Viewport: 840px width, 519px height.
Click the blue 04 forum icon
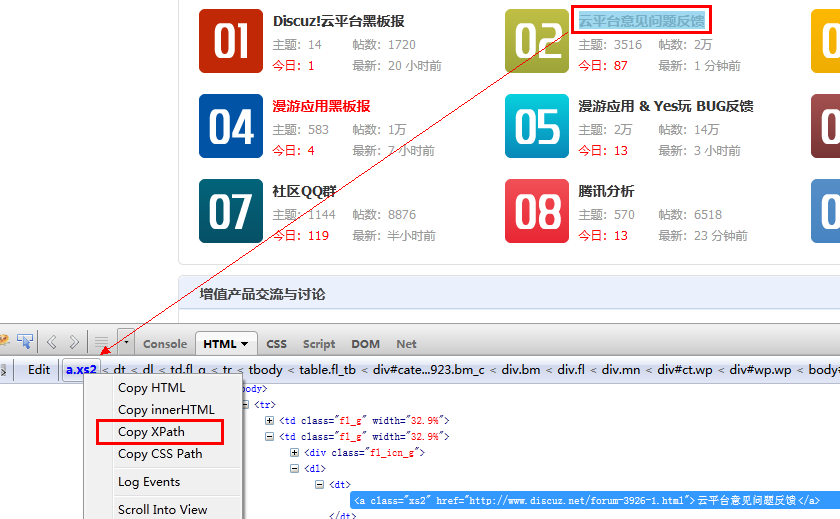click(231, 126)
